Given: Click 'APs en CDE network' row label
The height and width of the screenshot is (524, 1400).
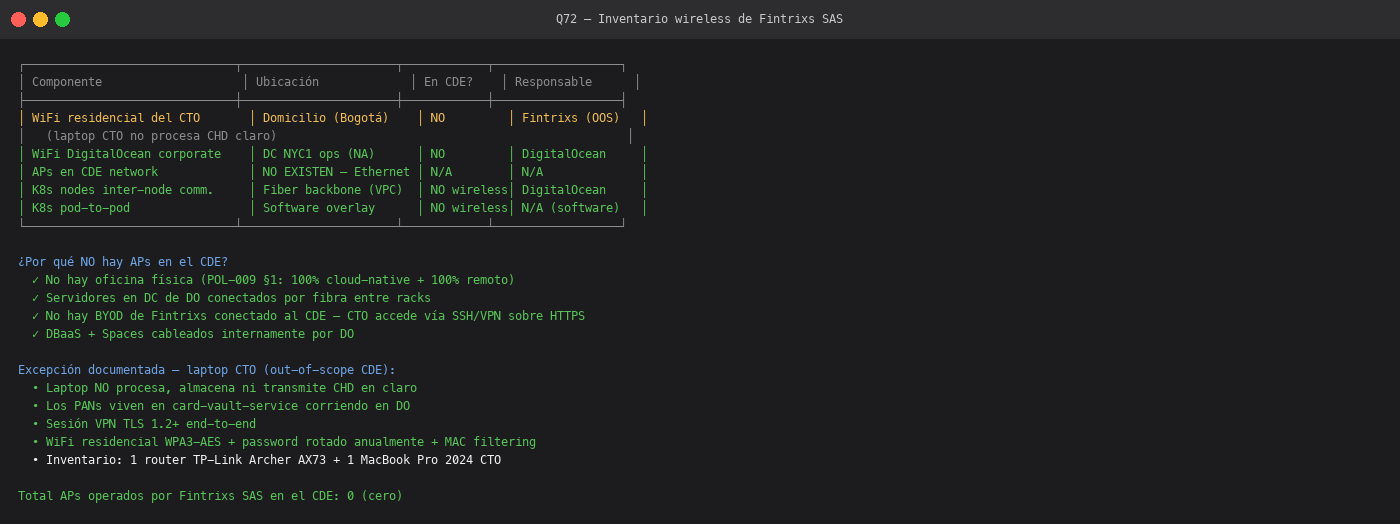Looking at the screenshot, I should (95, 172).
